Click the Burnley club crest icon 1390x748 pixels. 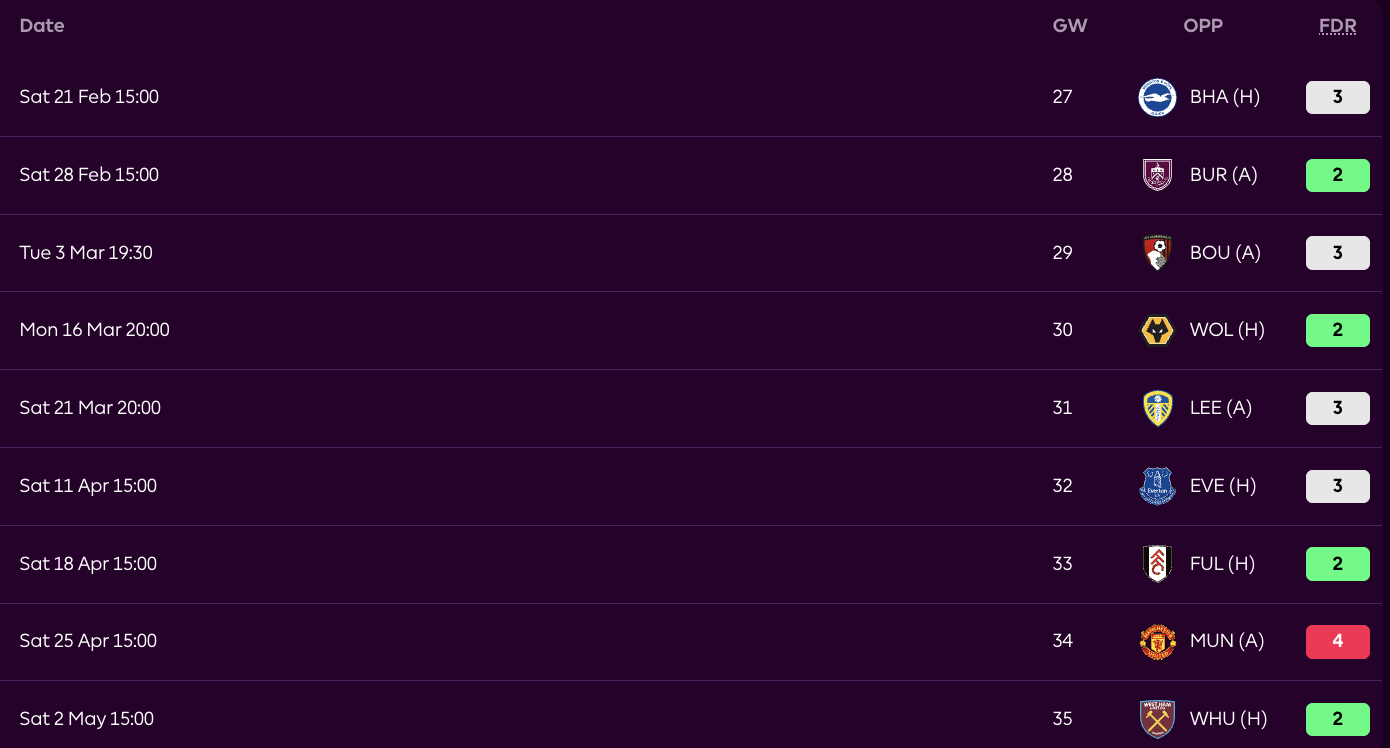[1157, 175]
